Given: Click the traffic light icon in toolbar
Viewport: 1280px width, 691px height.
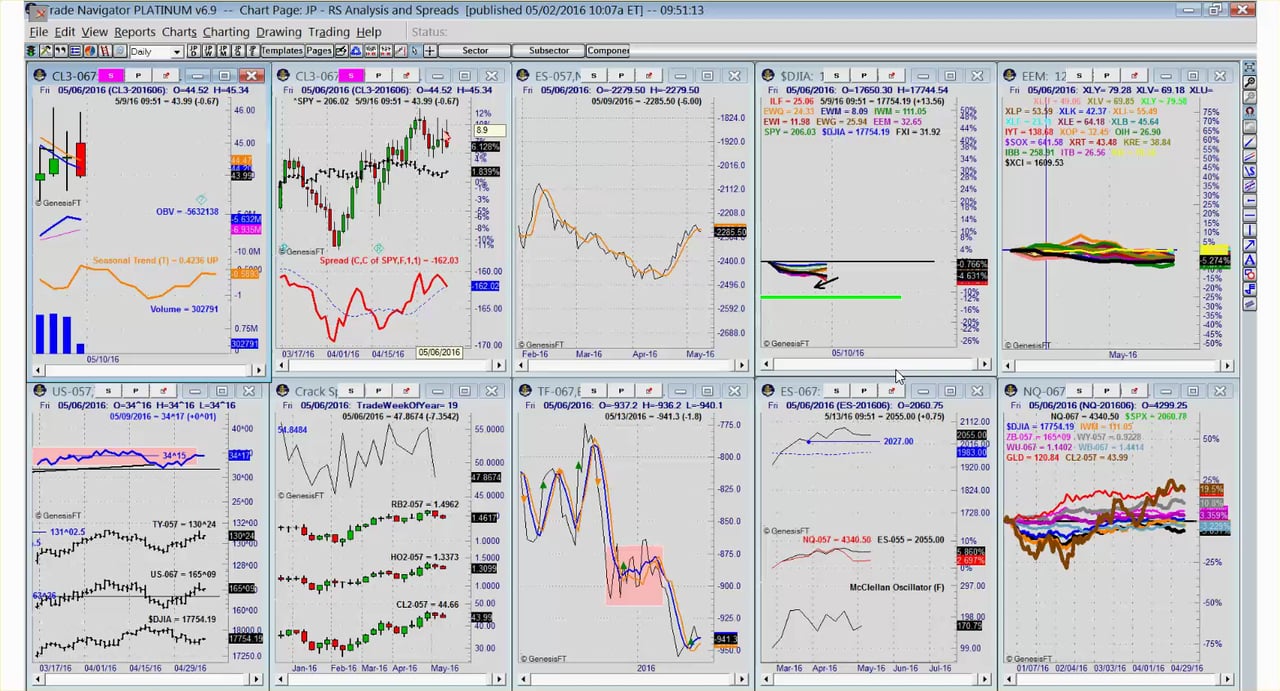Looking at the screenshot, I should point(31,51).
